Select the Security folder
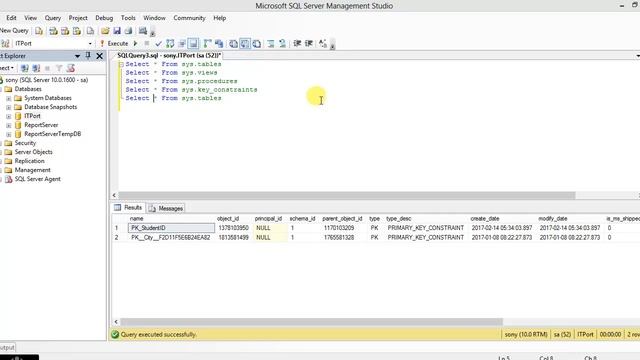This screenshot has width=640, height=360. click(x=25, y=143)
